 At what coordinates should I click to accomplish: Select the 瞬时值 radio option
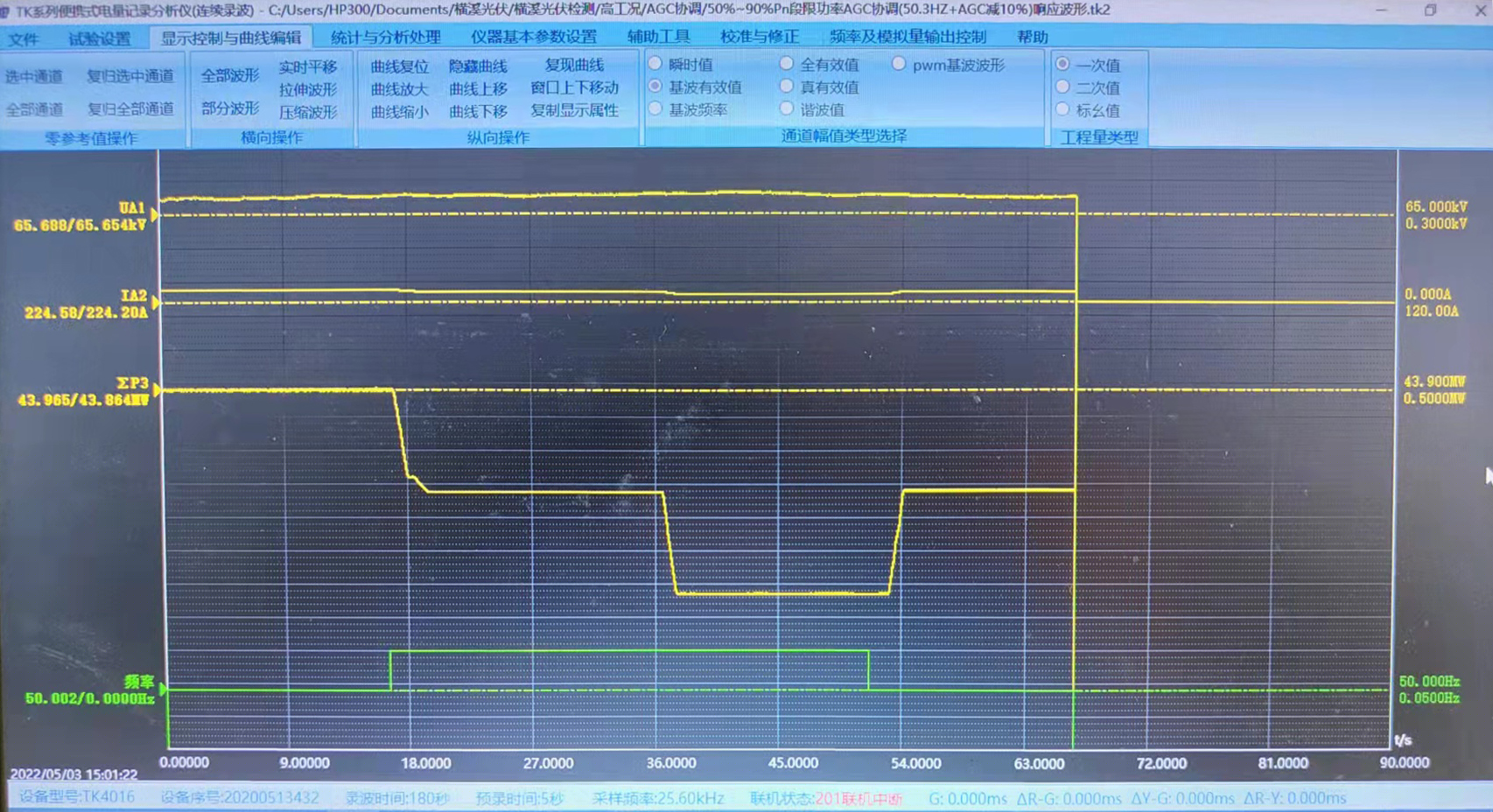click(655, 64)
